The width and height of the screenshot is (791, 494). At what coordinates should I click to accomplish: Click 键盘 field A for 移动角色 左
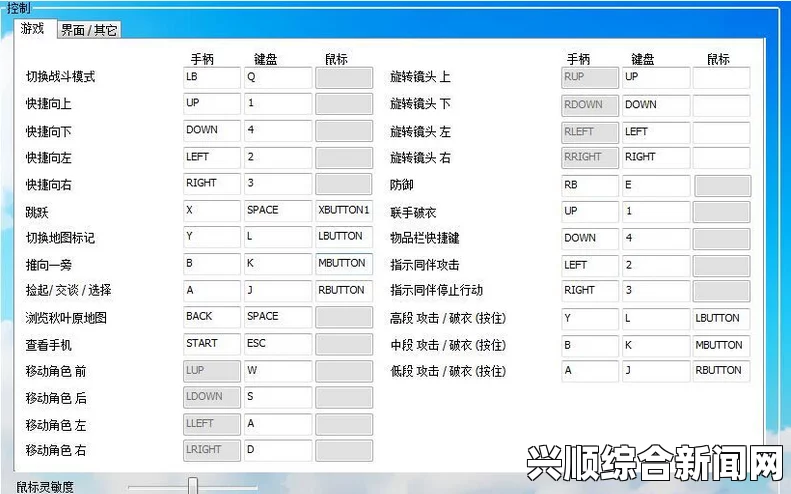tap(278, 424)
